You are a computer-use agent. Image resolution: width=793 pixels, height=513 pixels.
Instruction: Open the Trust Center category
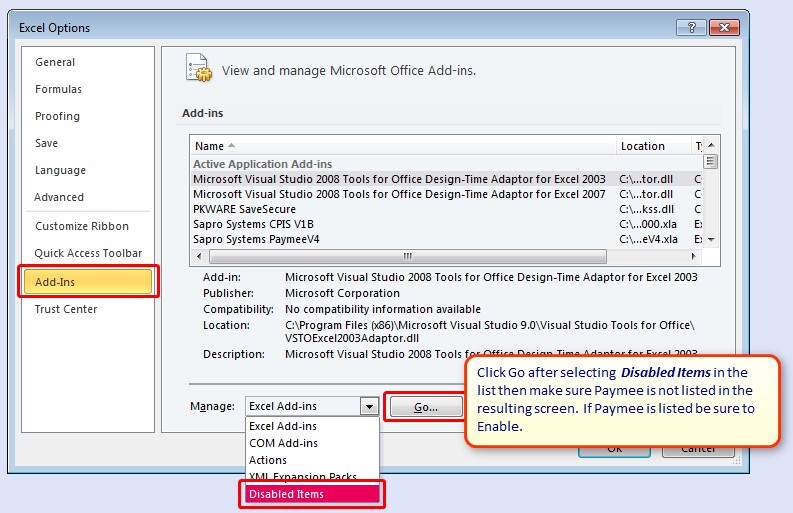tap(66, 309)
